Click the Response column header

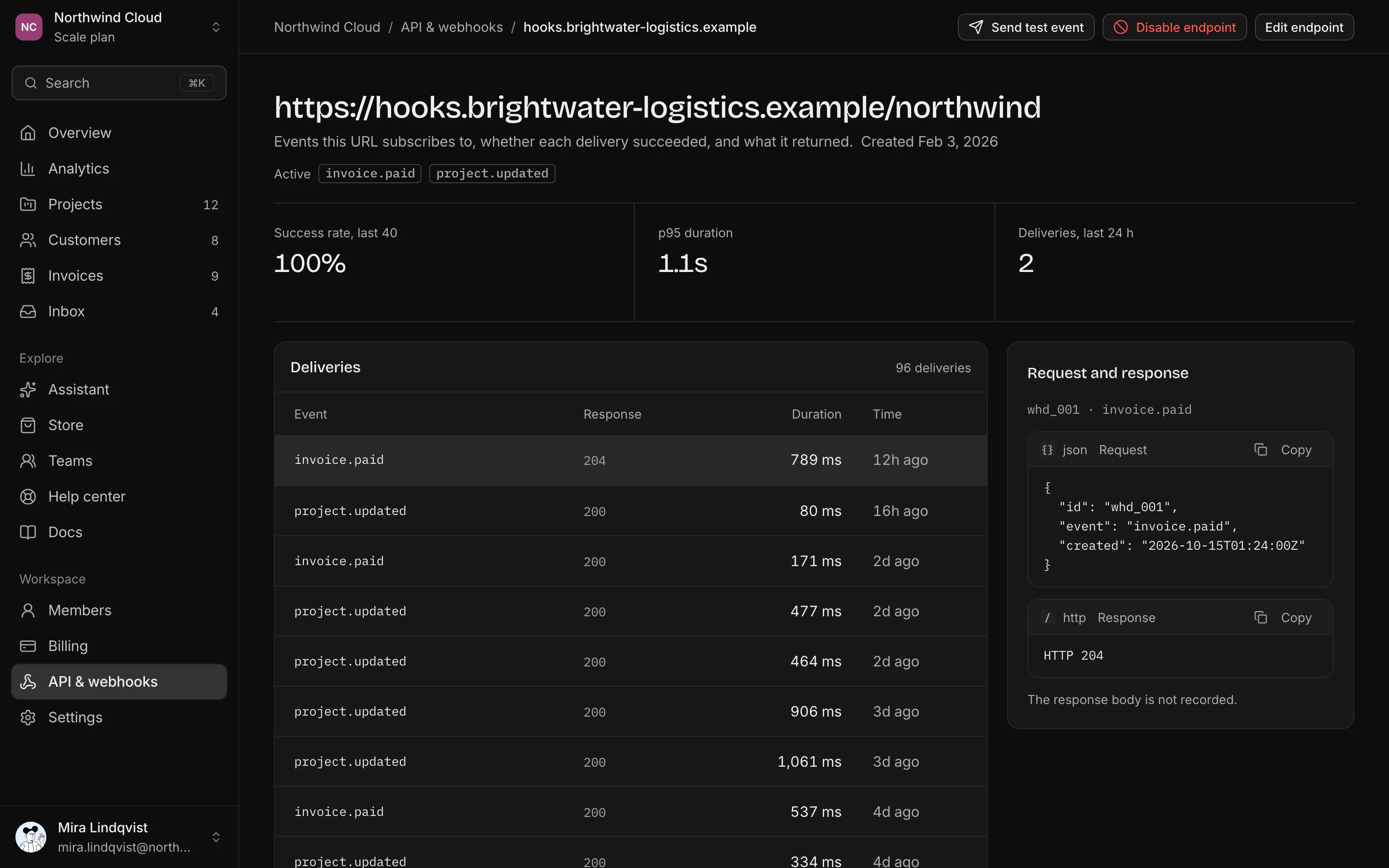click(612, 414)
